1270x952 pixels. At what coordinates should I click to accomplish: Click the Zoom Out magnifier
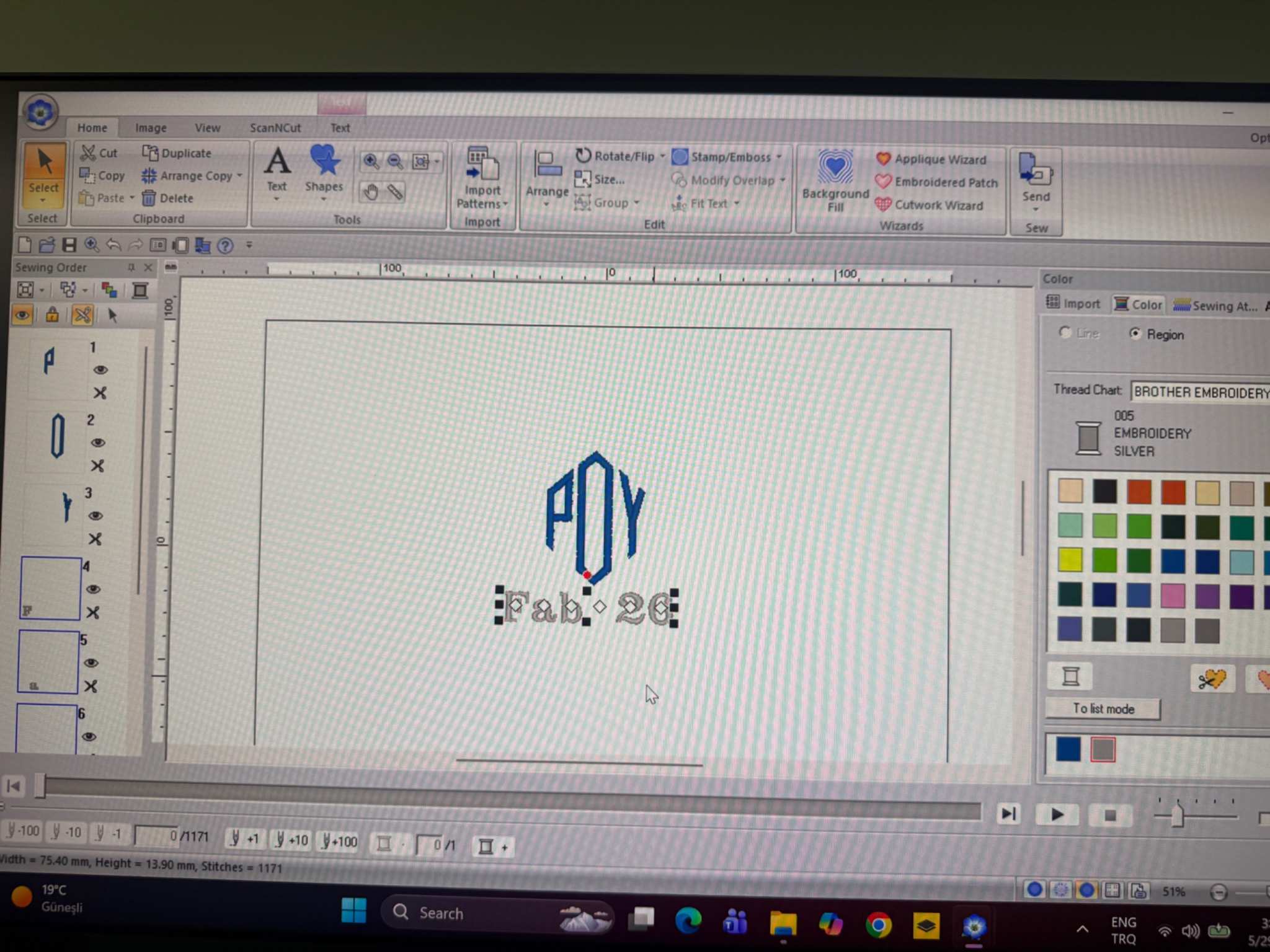pos(394,162)
